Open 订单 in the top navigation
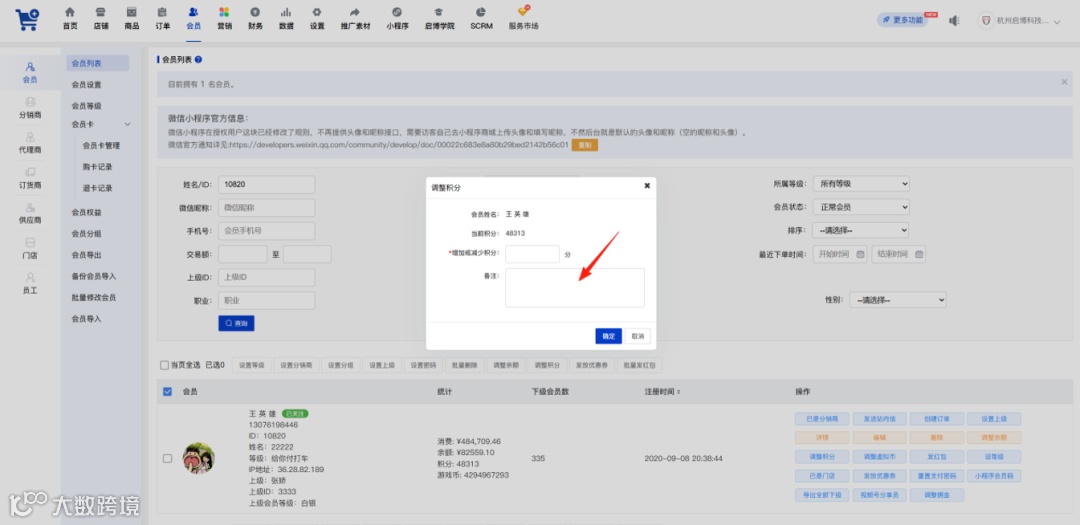This screenshot has height=525, width=1080. [x=163, y=18]
